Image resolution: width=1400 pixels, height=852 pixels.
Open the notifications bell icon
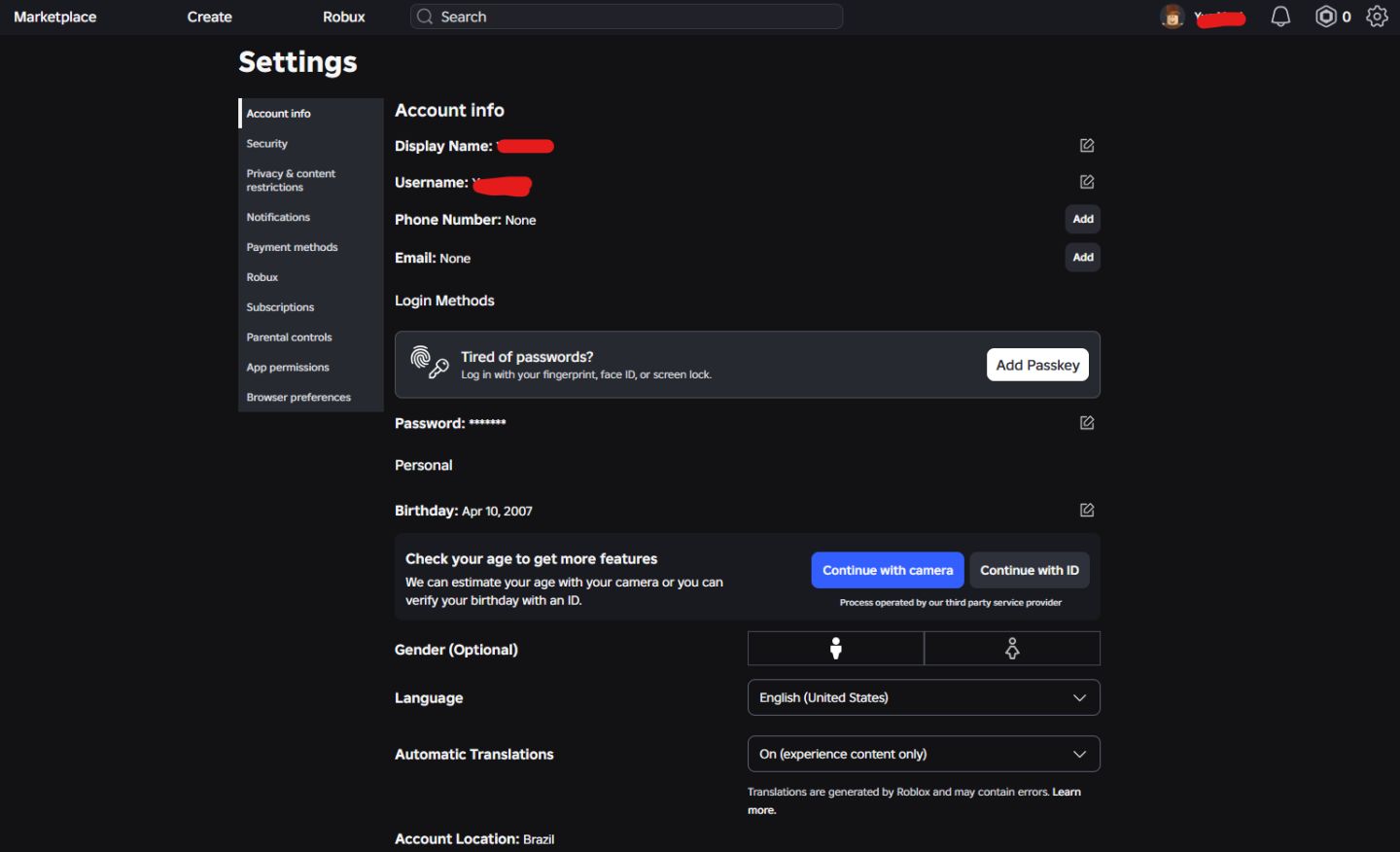tap(1280, 17)
